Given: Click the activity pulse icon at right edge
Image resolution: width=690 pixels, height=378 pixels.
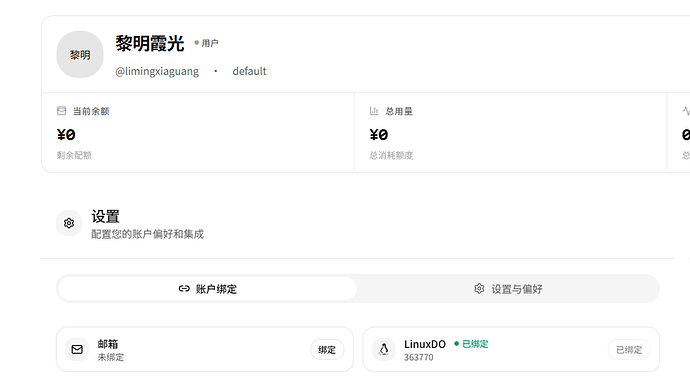Looking at the screenshot, I should [686, 111].
